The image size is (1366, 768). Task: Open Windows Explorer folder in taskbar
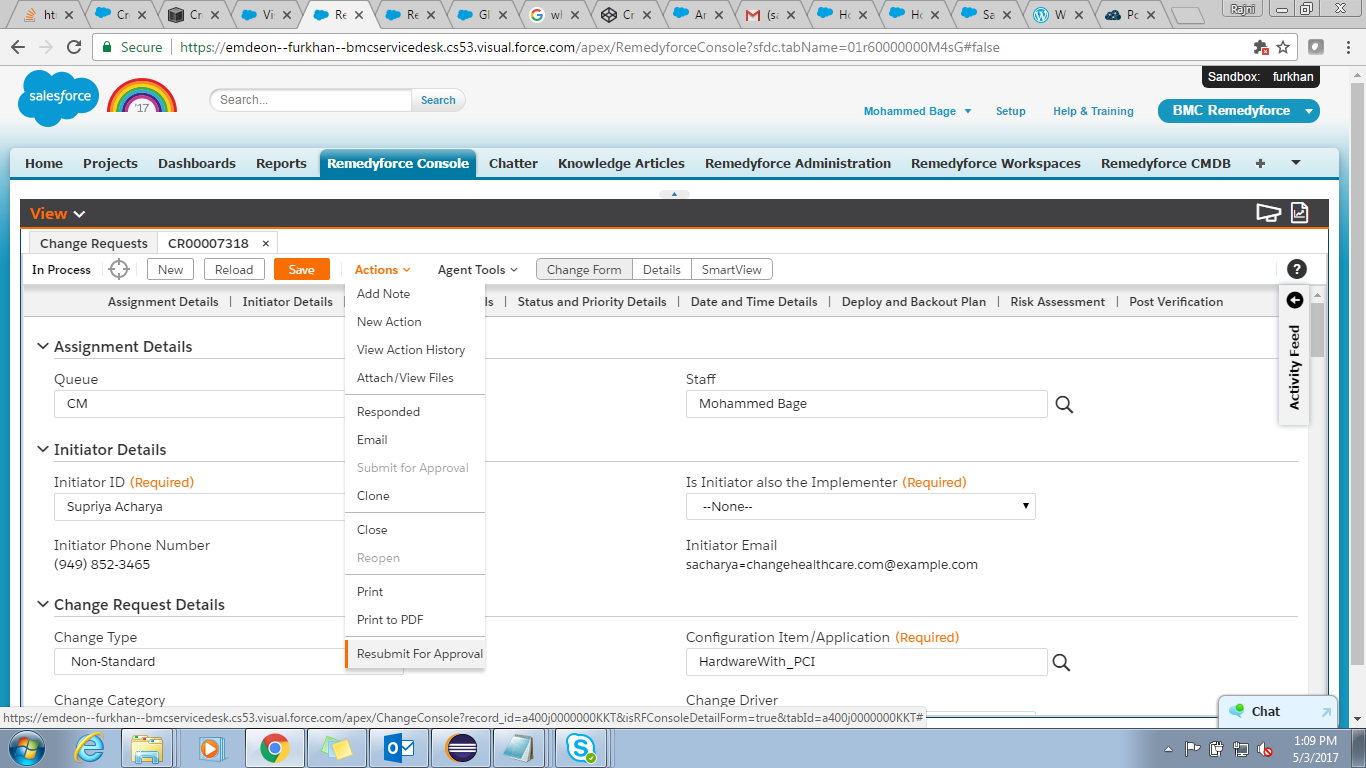(x=147, y=747)
